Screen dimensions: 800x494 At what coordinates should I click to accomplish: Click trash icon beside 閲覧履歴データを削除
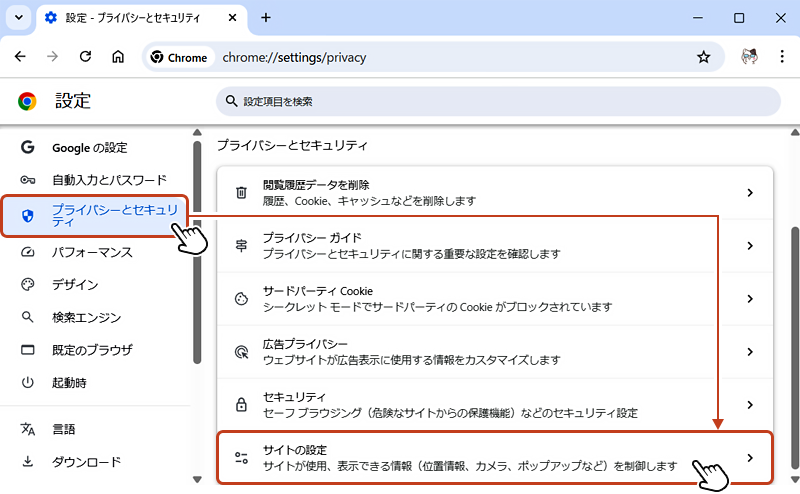pyautogui.click(x=241, y=192)
